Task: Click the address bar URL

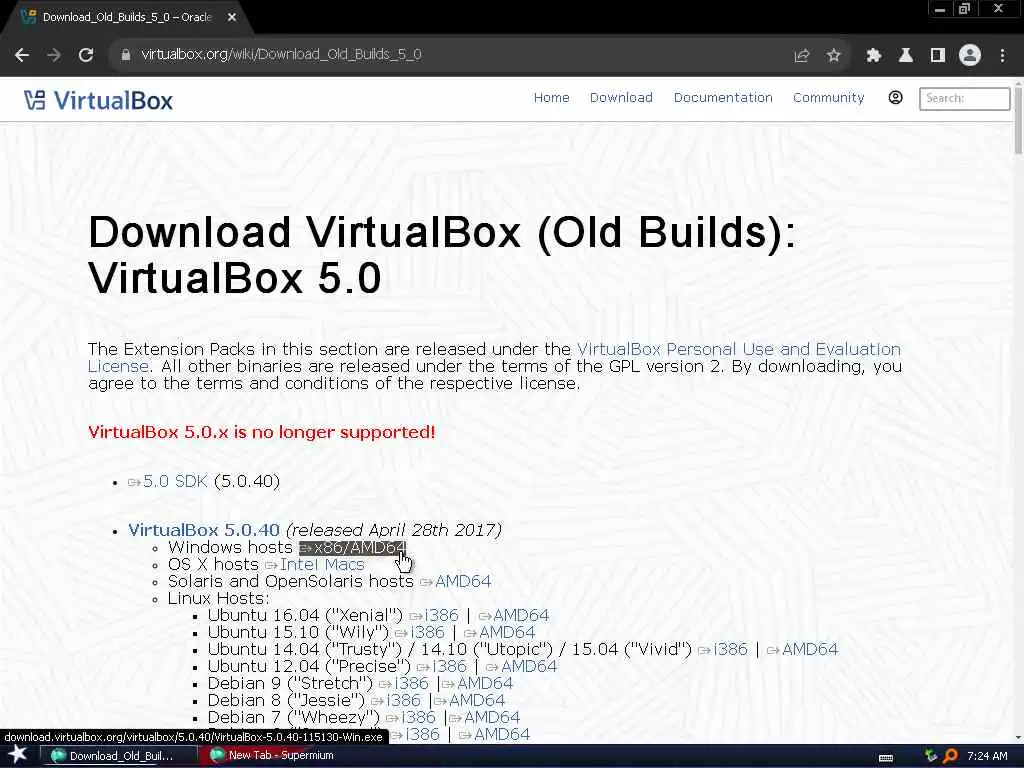Action: coord(281,54)
